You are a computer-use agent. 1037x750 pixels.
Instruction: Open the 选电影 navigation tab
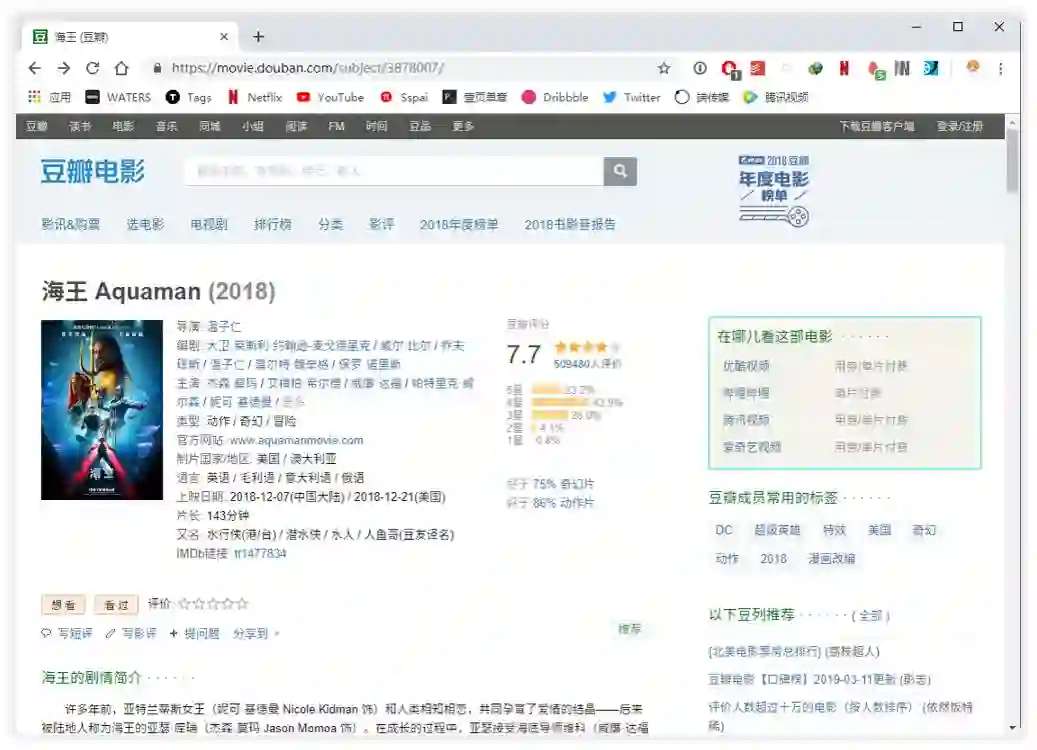(x=145, y=224)
